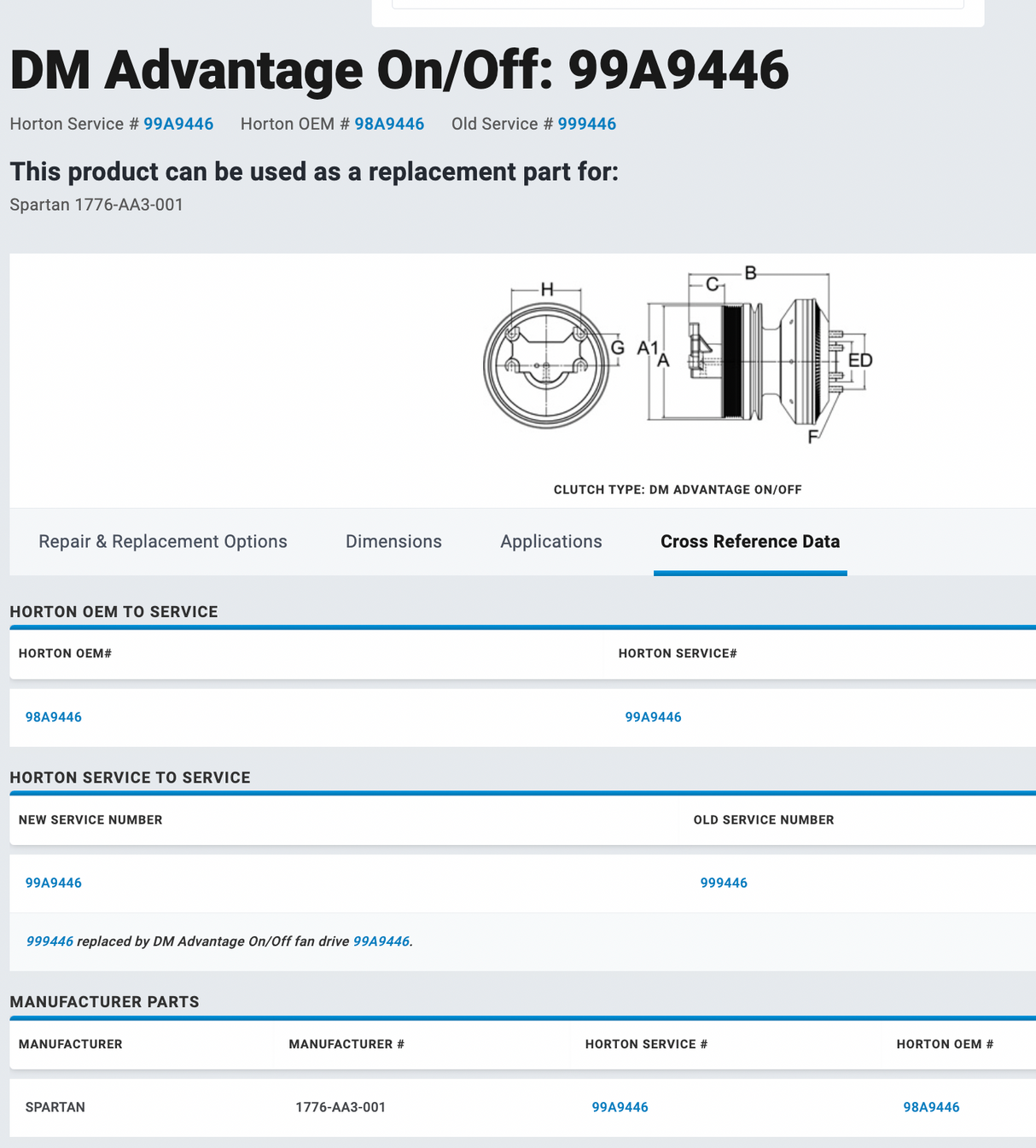Click the Manufacturer # column header

(346, 1044)
